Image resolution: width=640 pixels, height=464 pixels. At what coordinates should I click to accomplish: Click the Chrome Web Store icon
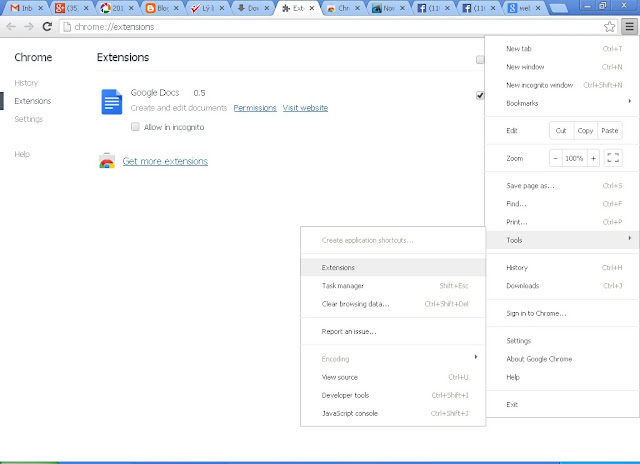tap(107, 161)
